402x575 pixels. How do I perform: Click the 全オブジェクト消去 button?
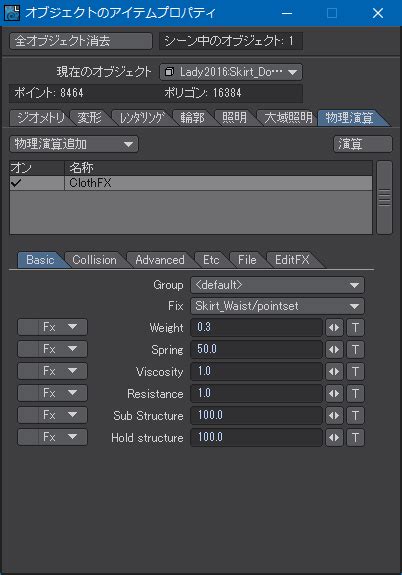[81, 41]
